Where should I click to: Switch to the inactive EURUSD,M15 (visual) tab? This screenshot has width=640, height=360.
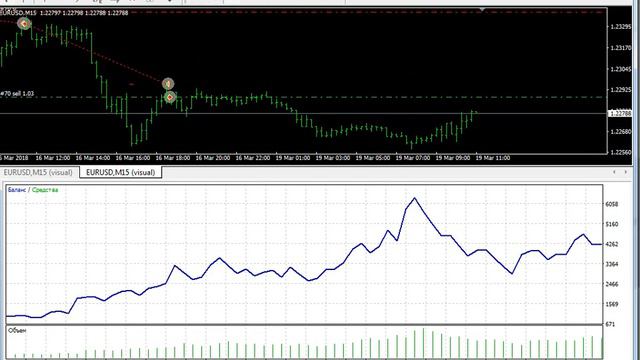click(38, 172)
